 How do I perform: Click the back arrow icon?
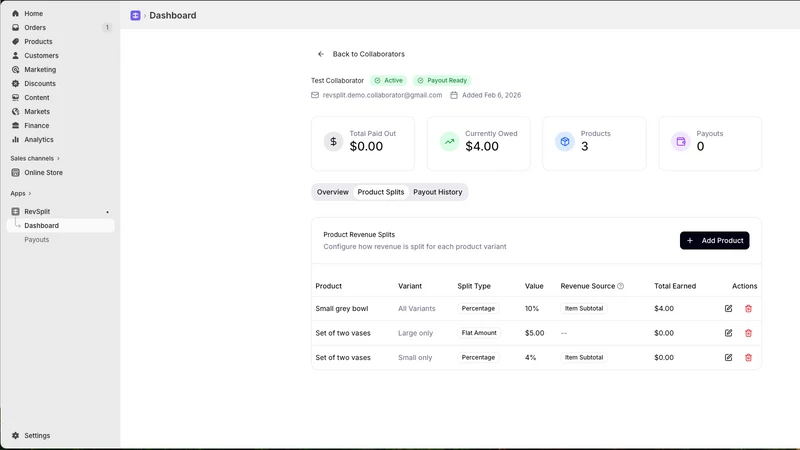321,54
